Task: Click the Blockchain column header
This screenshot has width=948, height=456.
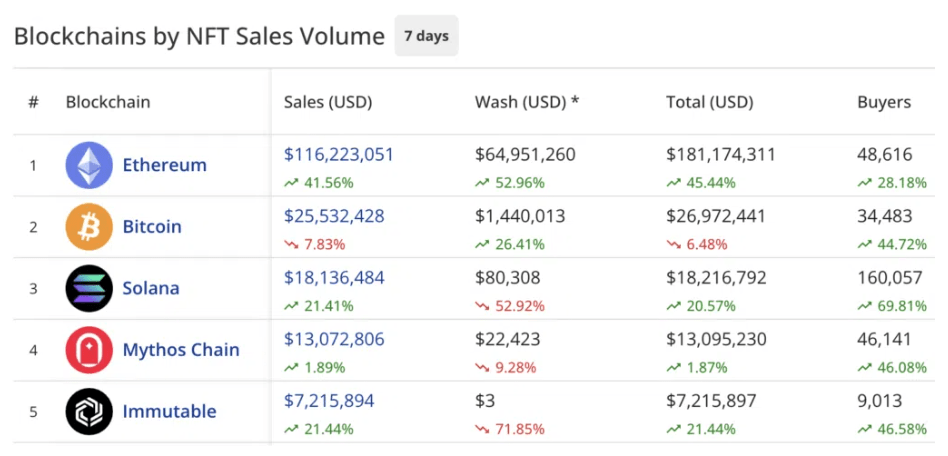Action: tap(108, 102)
